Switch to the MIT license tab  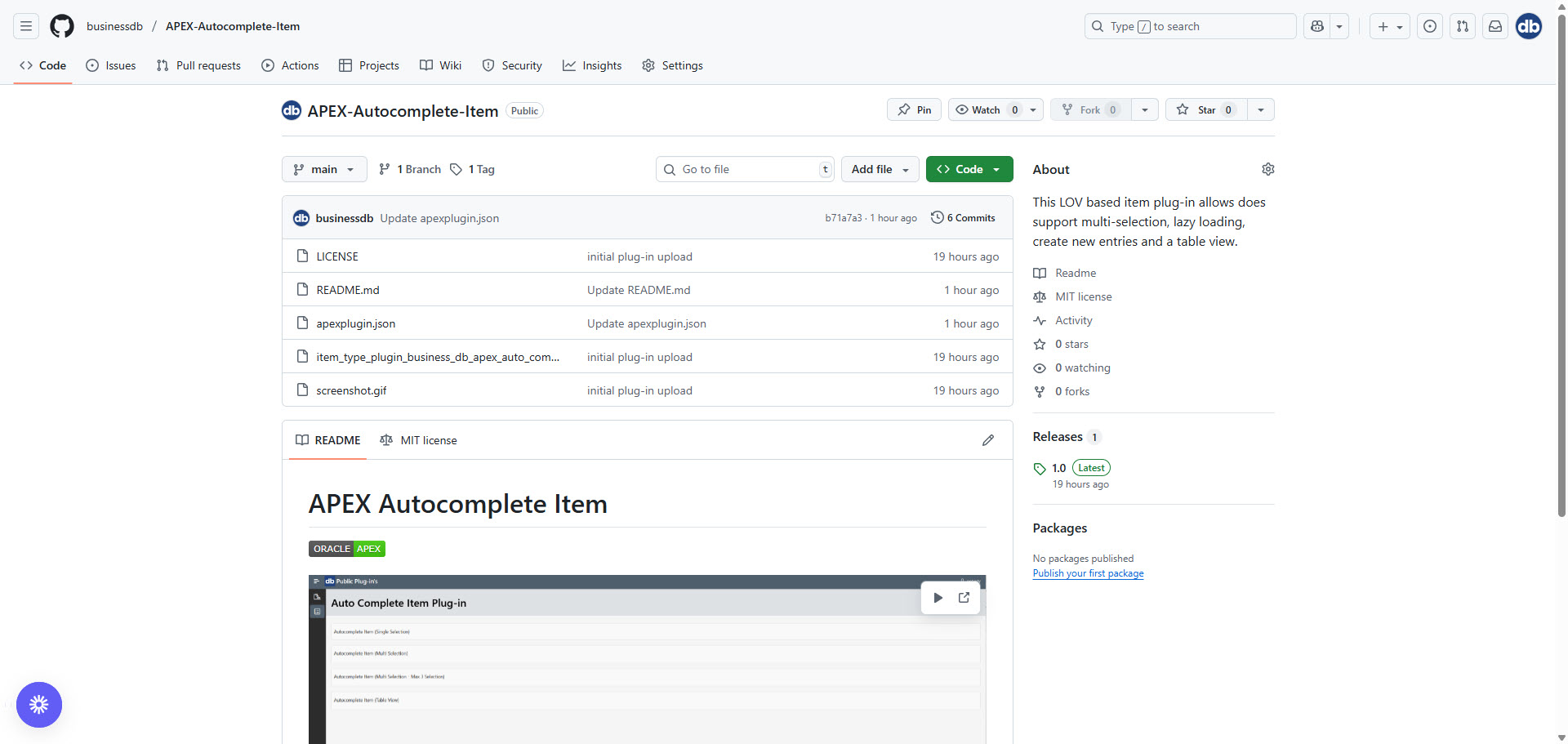tap(419, 440)
